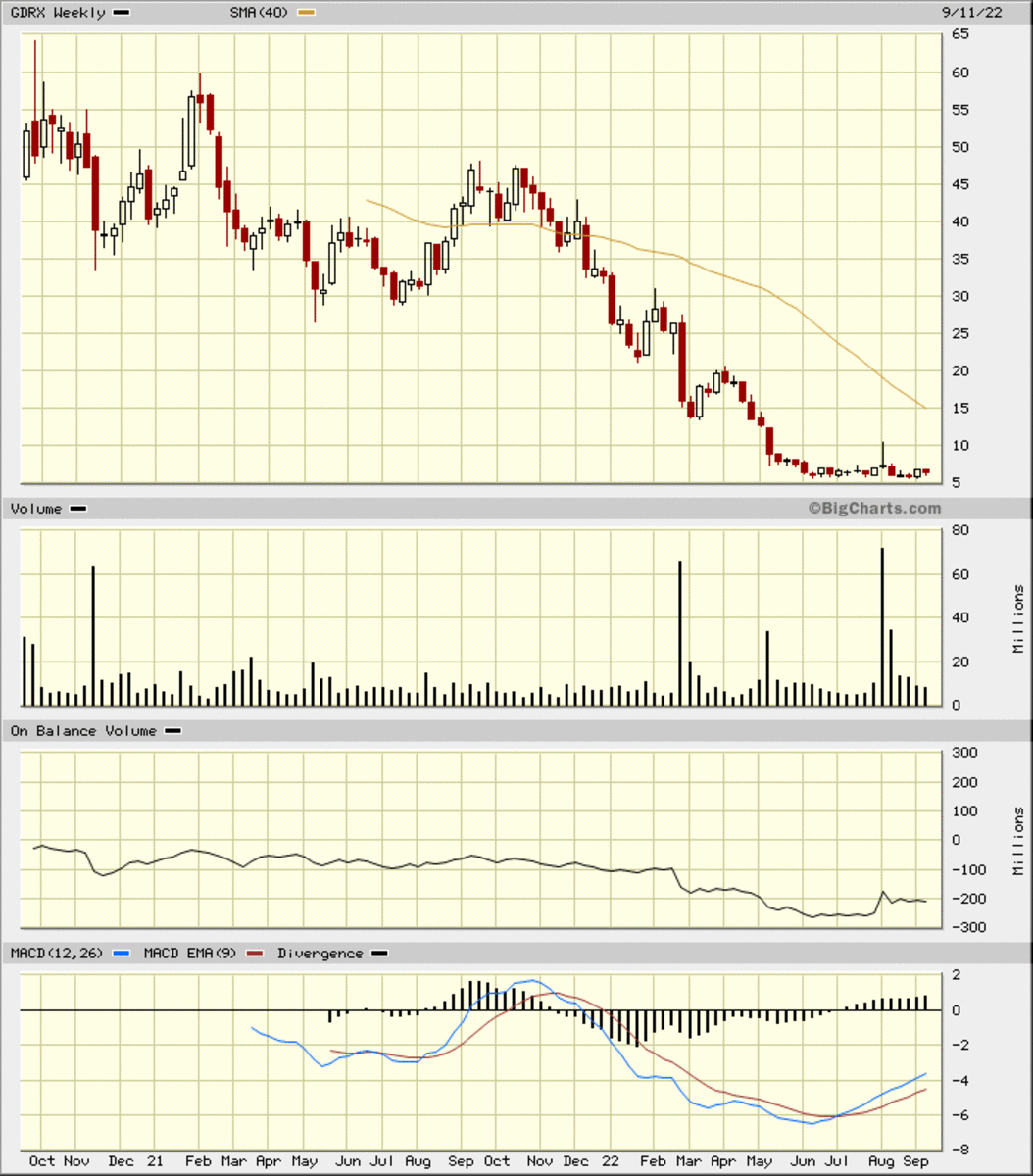Image resolution: width=1033 pixels, height=1176 pixels.
Task: Click the black GDRX Weekly legend swatch
Action: [122, 13]
